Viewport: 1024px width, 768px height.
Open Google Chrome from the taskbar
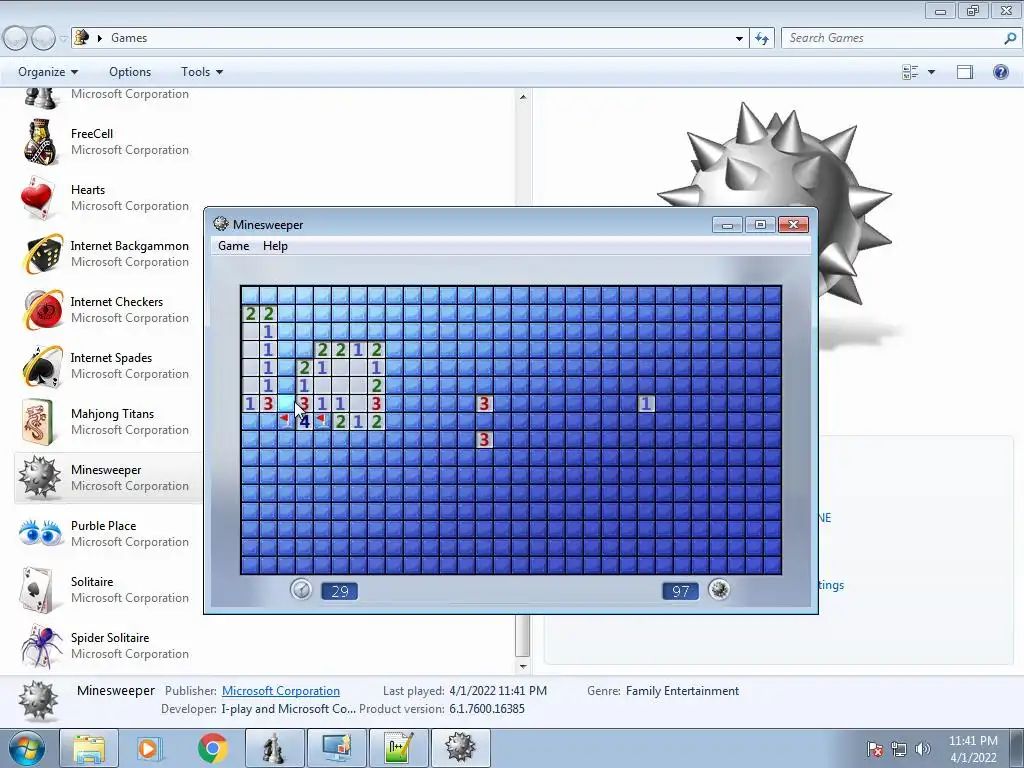pyautogui.click(x=212, y=748)
